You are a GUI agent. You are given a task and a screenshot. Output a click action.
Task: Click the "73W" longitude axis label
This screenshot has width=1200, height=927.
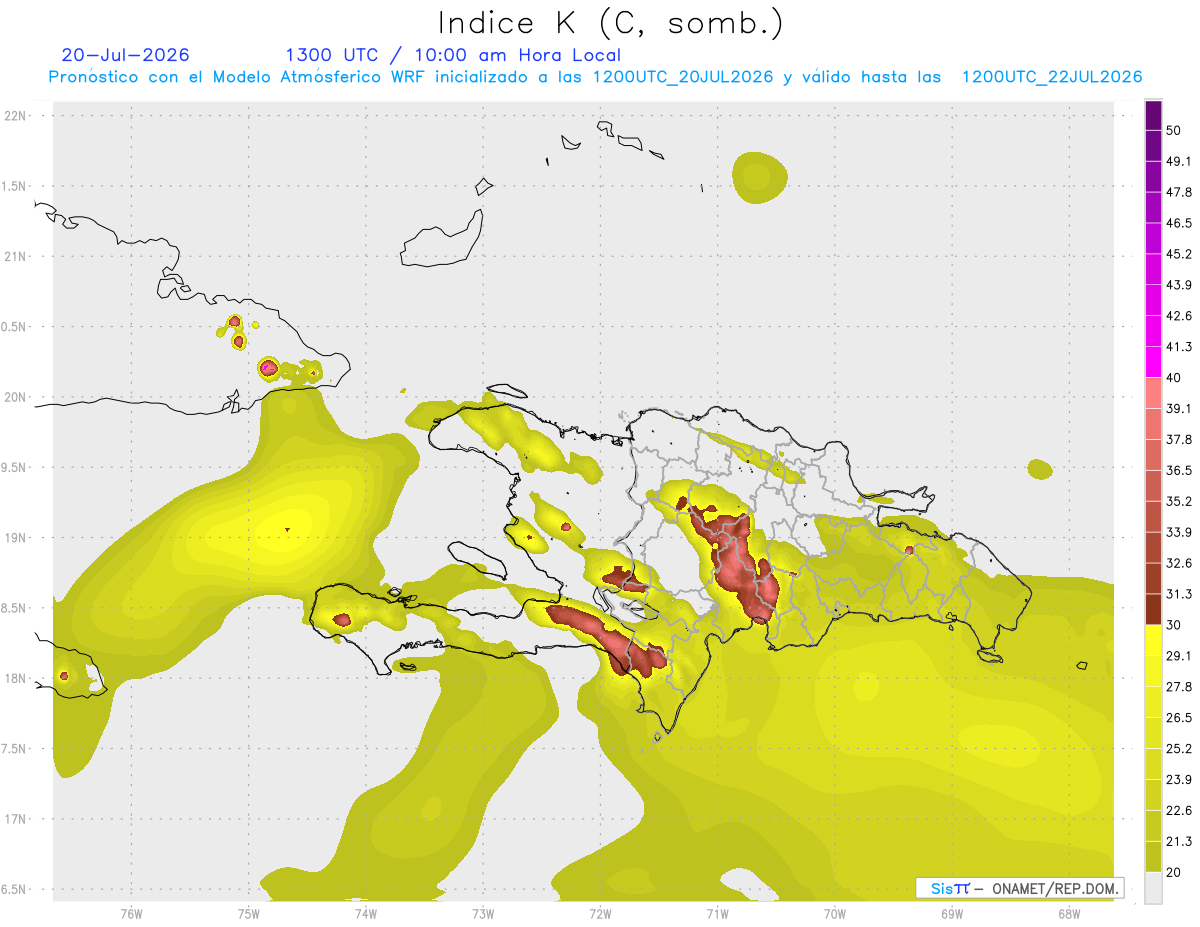pos(483,913)
